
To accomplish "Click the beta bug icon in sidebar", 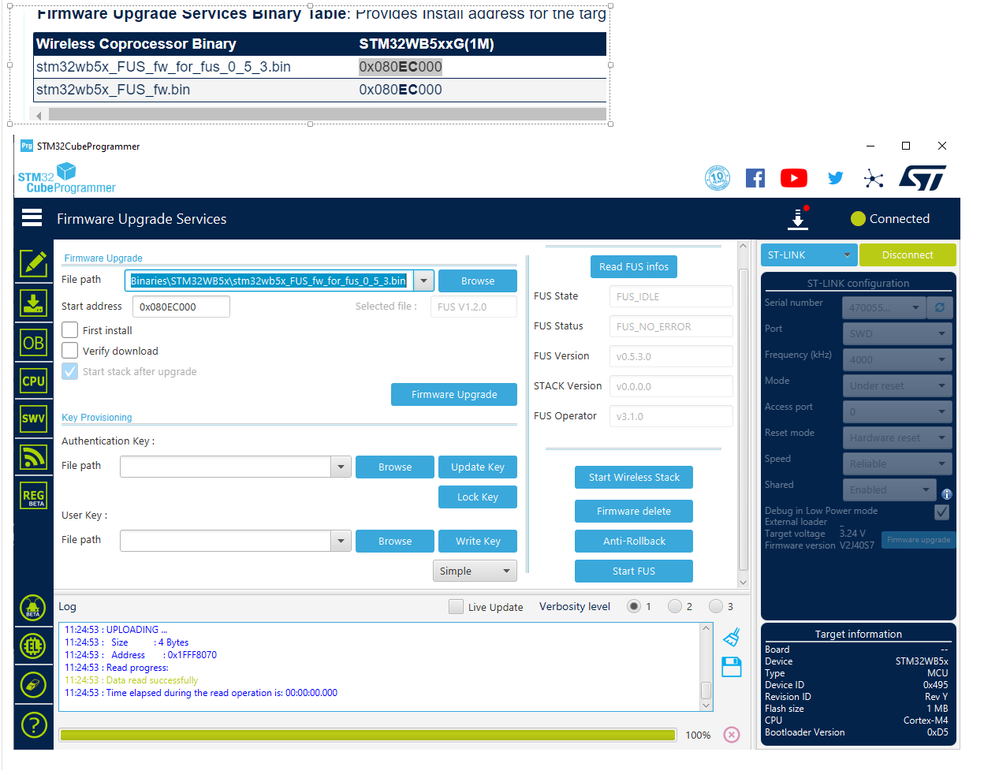I will click(33, 608).
